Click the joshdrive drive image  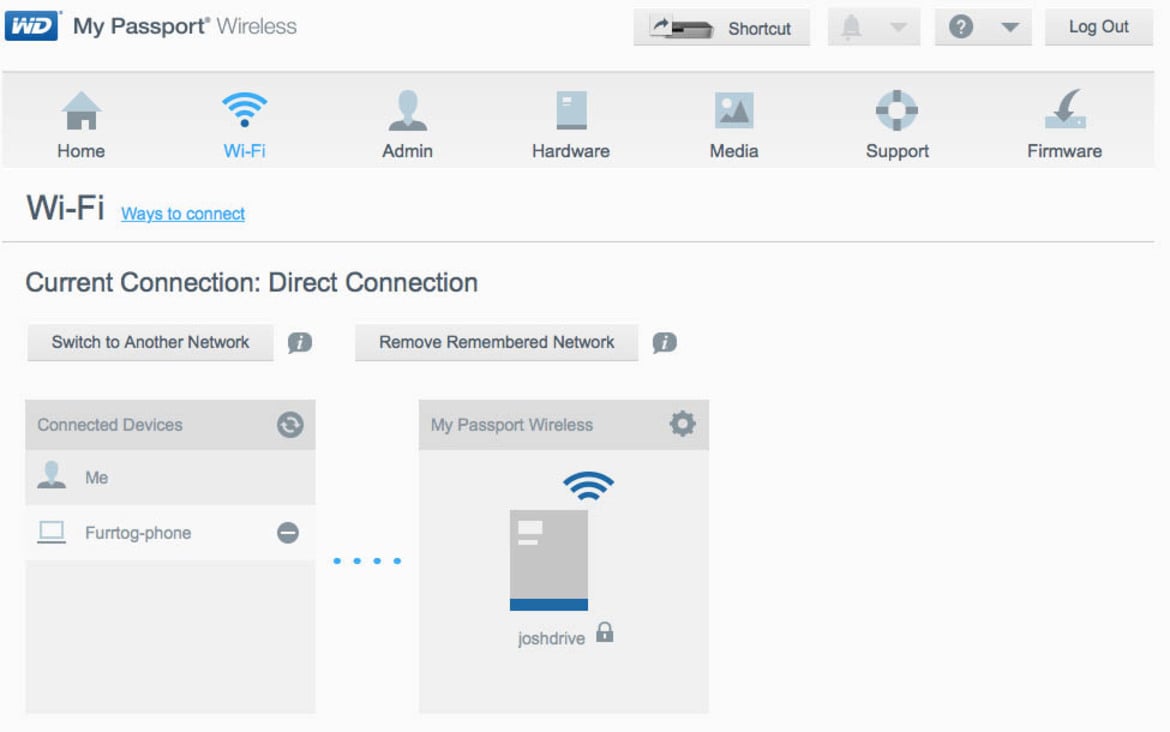548,560
